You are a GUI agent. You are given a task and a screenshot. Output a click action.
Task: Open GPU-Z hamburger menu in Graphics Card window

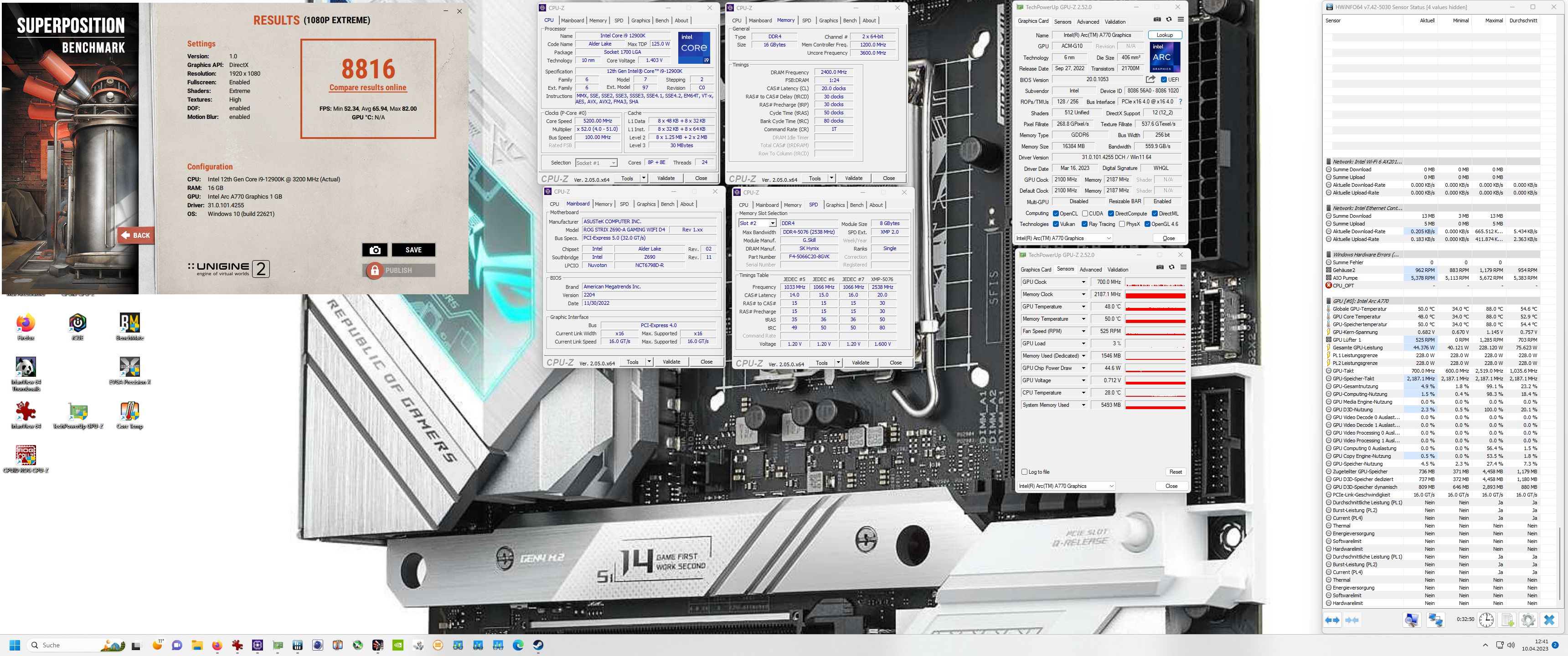[x=1180, y=20]
